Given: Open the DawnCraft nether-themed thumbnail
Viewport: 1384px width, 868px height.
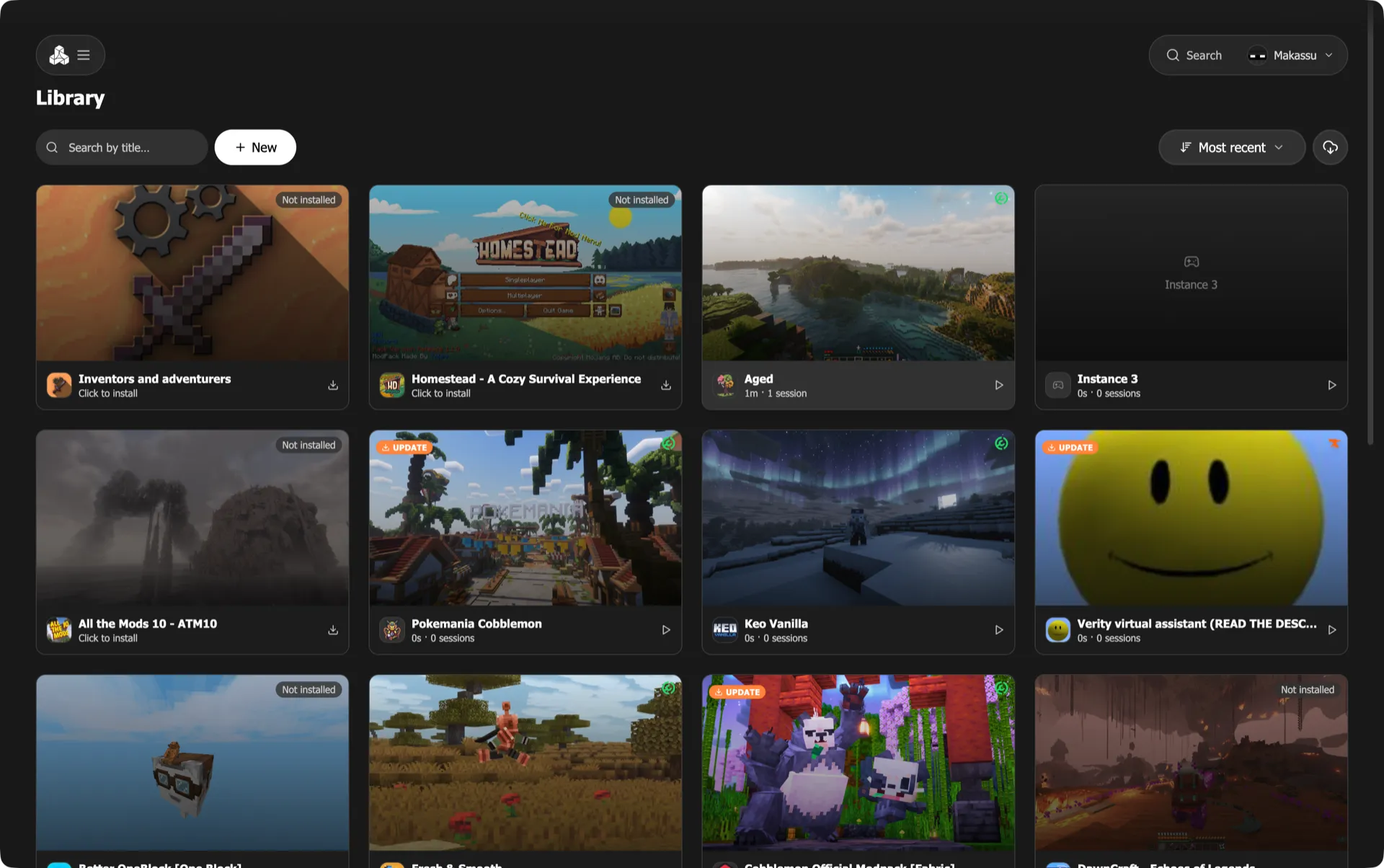Looking at the screenshot, I should click(1191, 763).
